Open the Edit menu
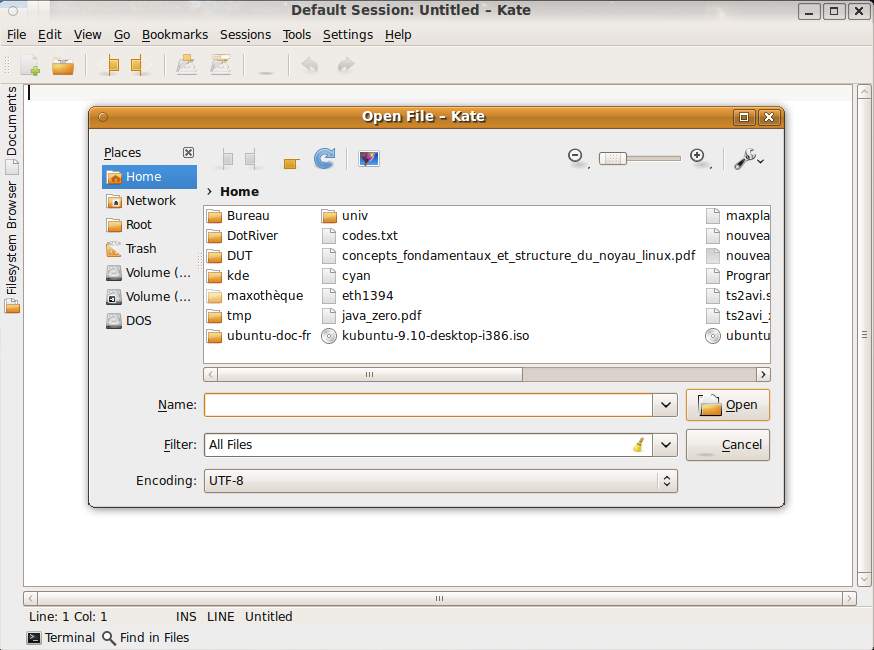This screenshot has height=650, width=874. [50, 35]
